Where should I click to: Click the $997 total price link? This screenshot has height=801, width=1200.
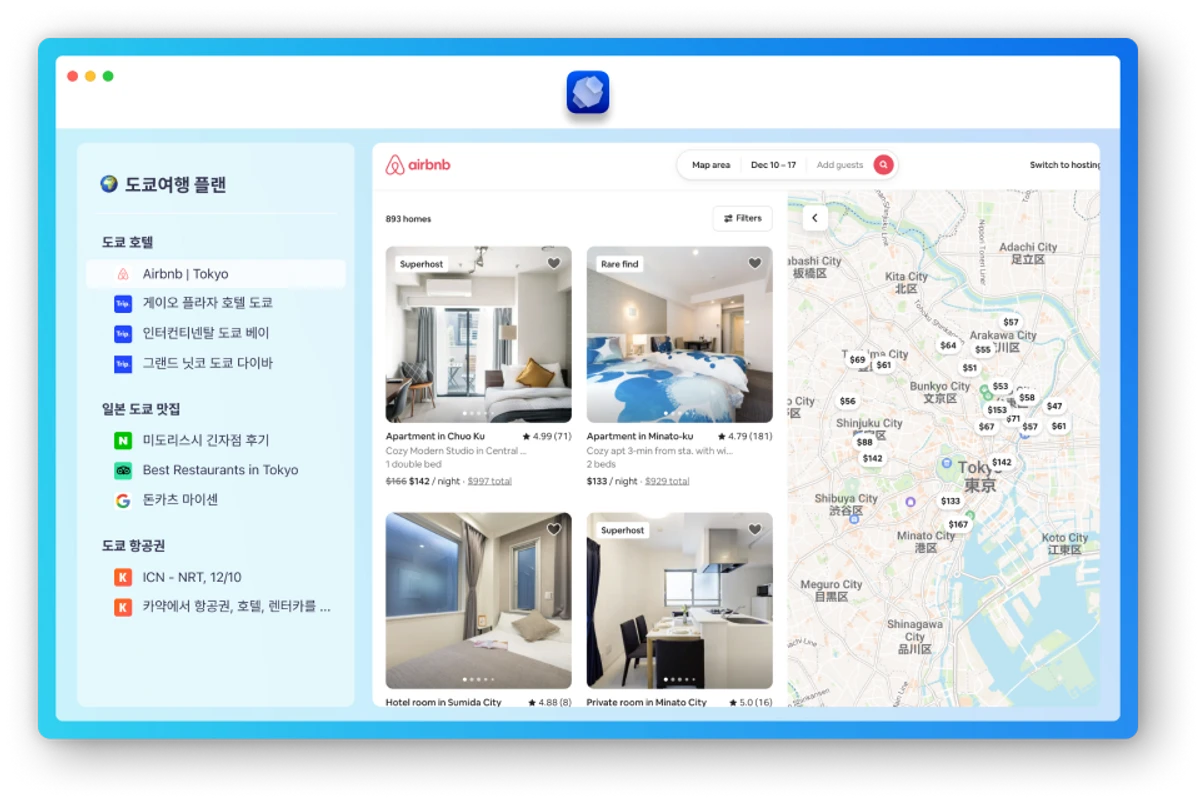tap(490, 481)
